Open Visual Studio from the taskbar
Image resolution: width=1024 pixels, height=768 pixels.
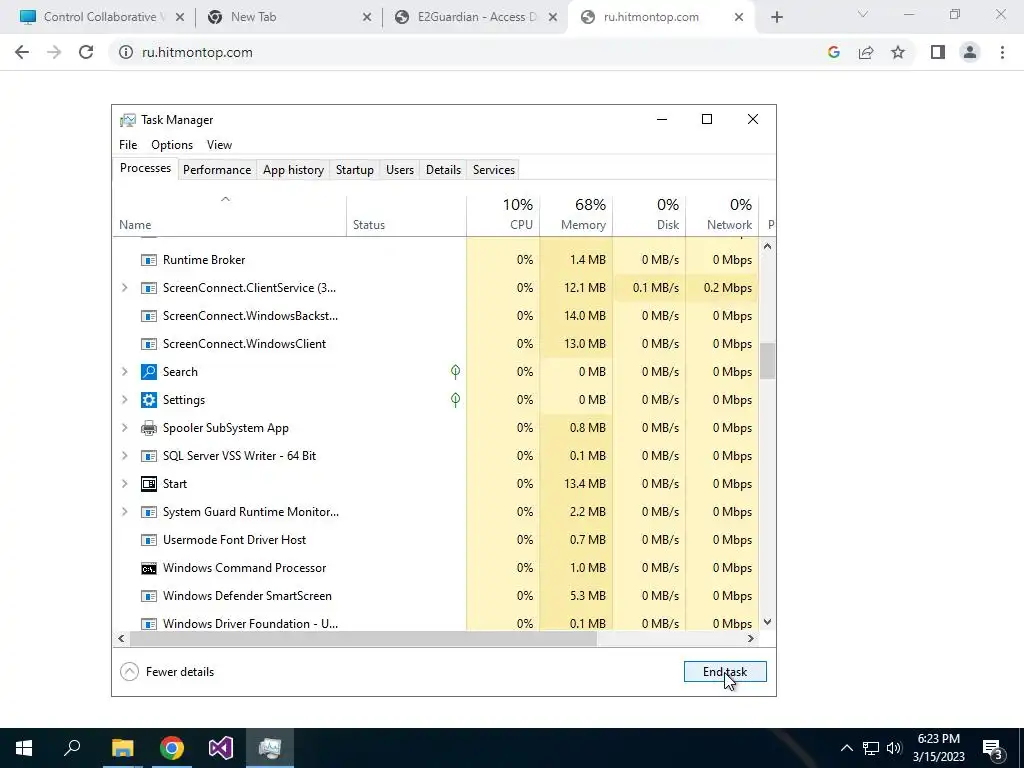click(x=221, y=748)
